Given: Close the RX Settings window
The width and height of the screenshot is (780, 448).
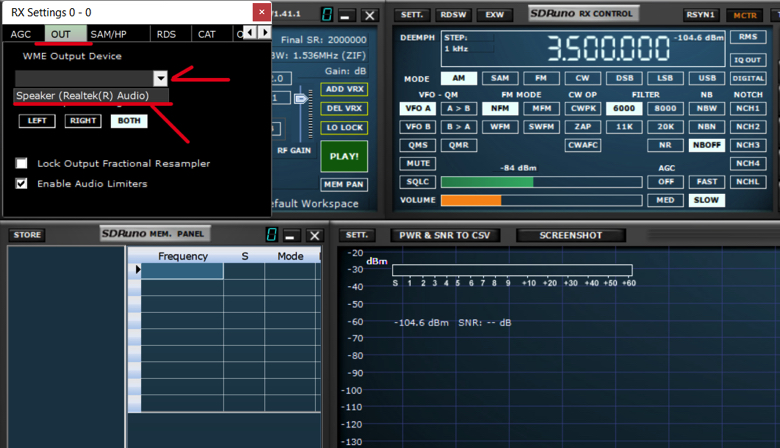Looking at the screenshot, I should click(x=262, y=12).
